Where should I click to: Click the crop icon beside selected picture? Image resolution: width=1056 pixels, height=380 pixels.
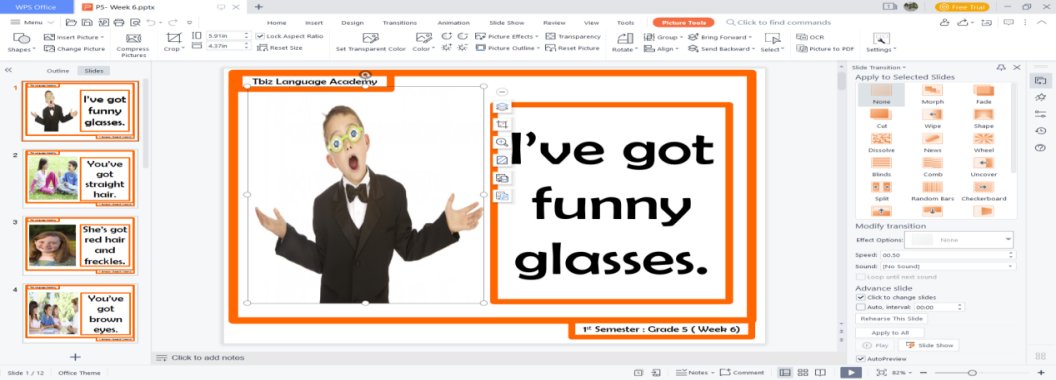[x=502, y=125]
